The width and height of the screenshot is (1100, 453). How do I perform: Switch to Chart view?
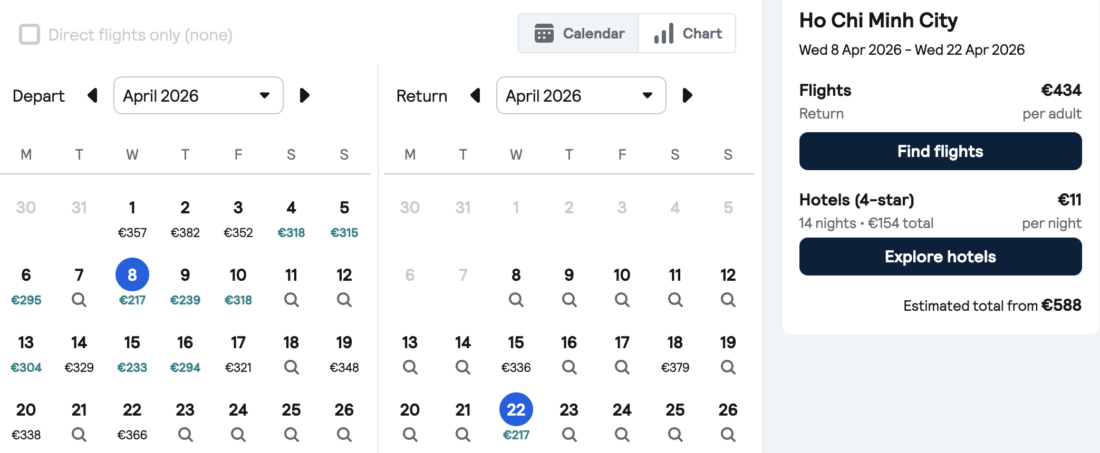[687, 33]
